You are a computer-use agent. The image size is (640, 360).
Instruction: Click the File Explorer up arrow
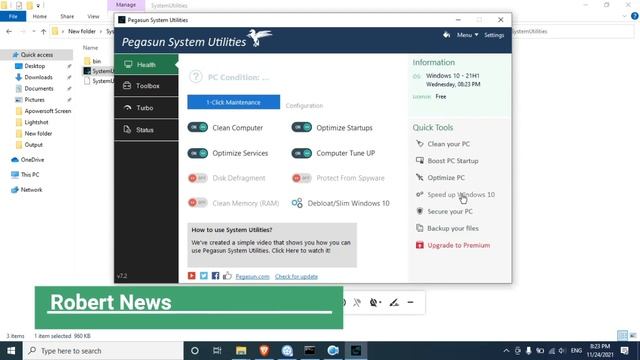coord(43,31)
